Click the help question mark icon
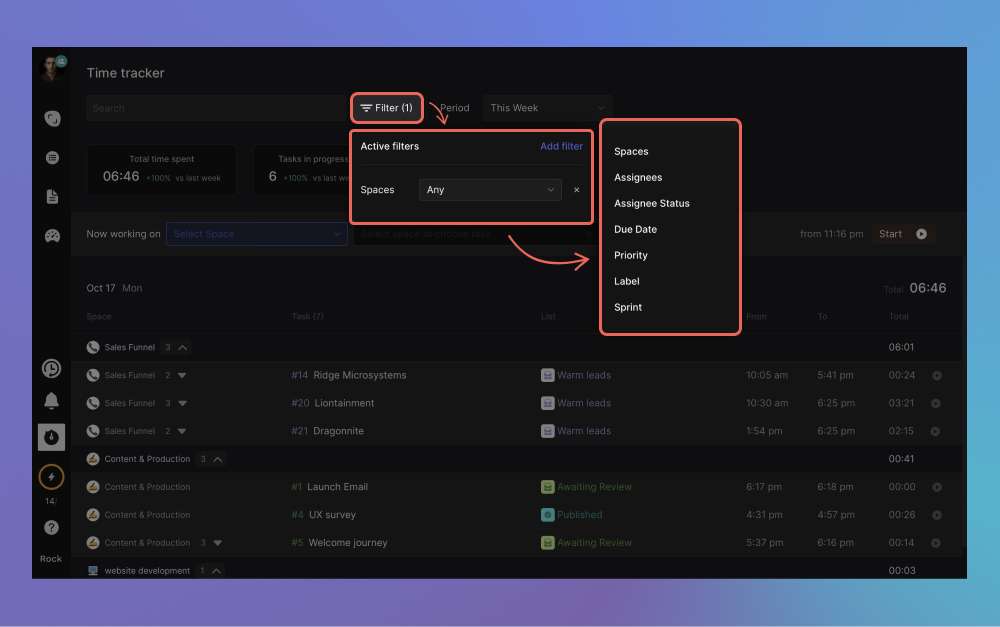 (51, 527)
